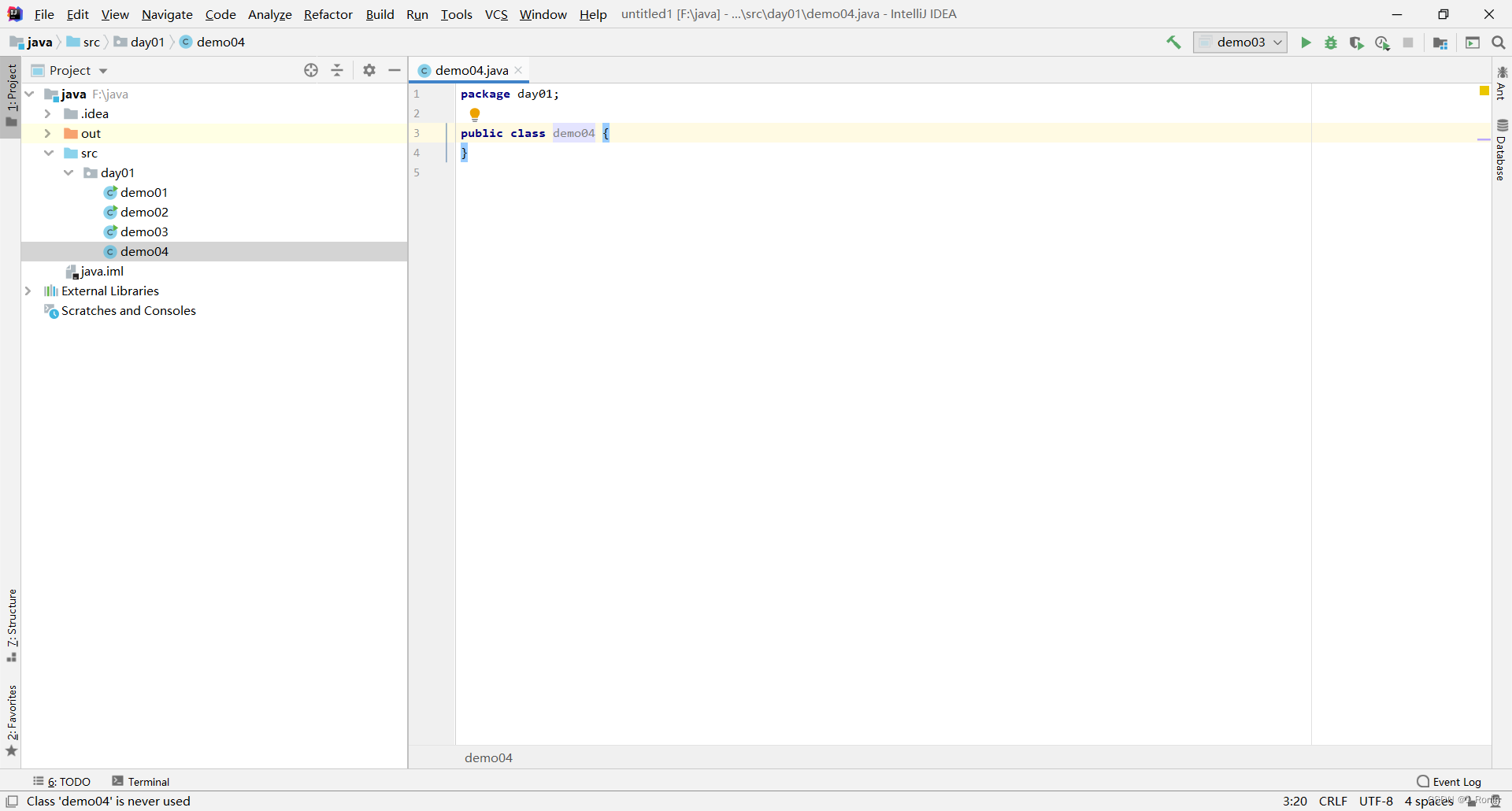Screen dimensions: 1512x811
Task: Start debugging with the bug icon
Action: tap(1331, 43)
